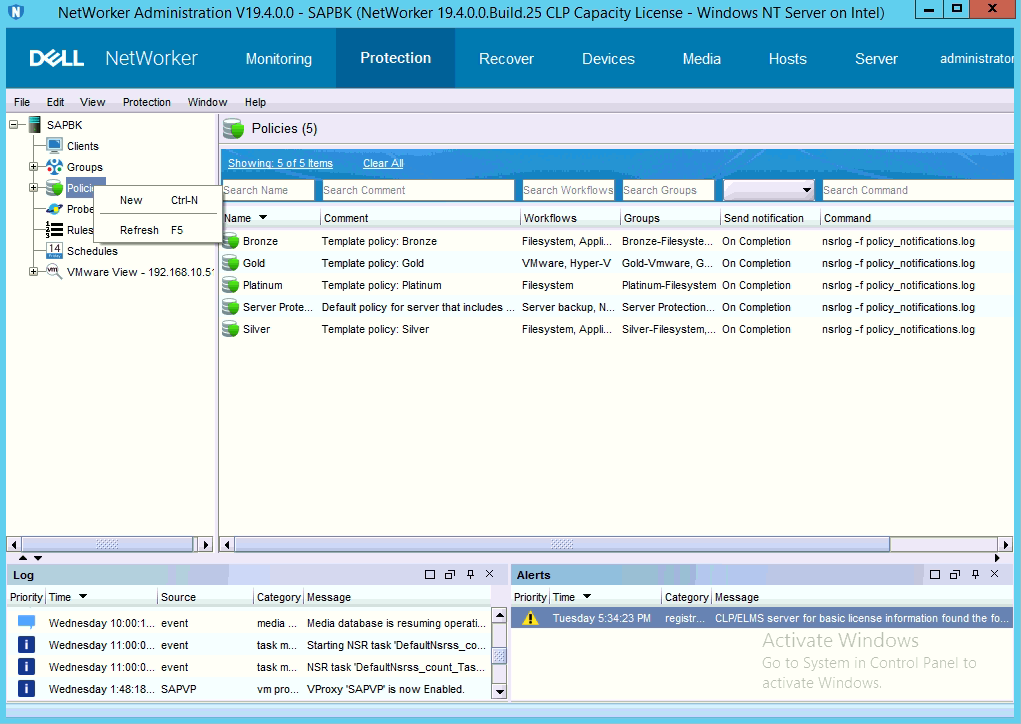Viewport: 1021px width, 724px height.
Task: Expand the Groups tree node
Action: [34, 167]
